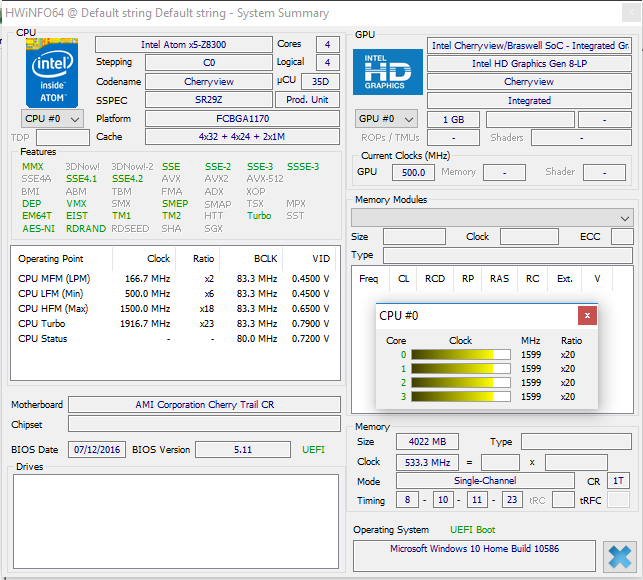The image size is (643, 580).
Task: Click the Stepping C0 field
Action: click(209, 62)
